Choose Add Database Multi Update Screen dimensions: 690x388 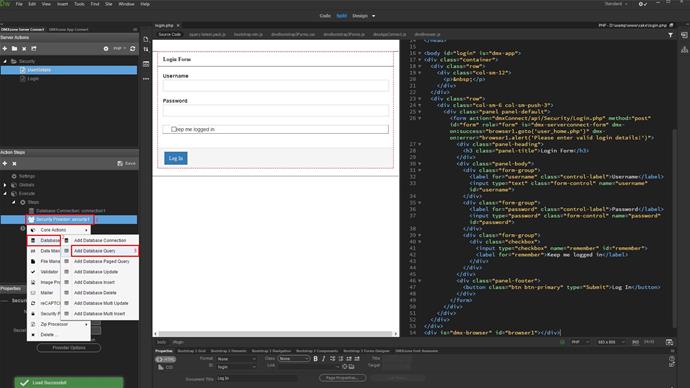click(x=101, y=303)
